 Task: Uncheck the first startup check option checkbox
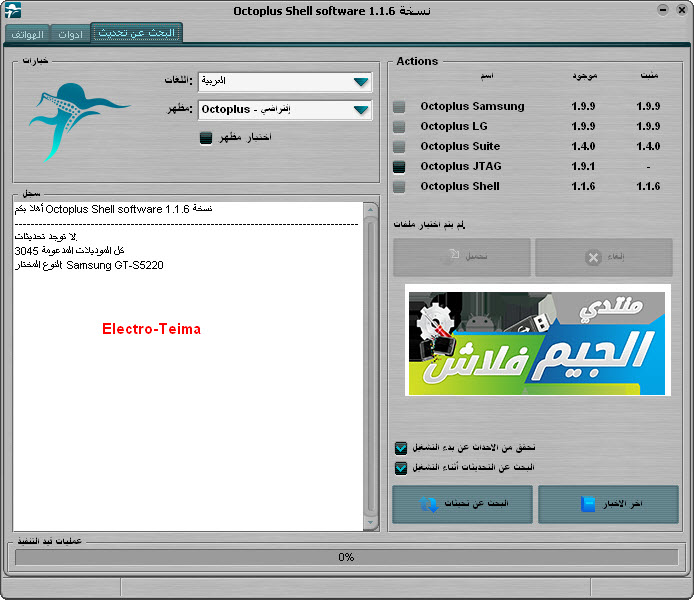point(401,448)
